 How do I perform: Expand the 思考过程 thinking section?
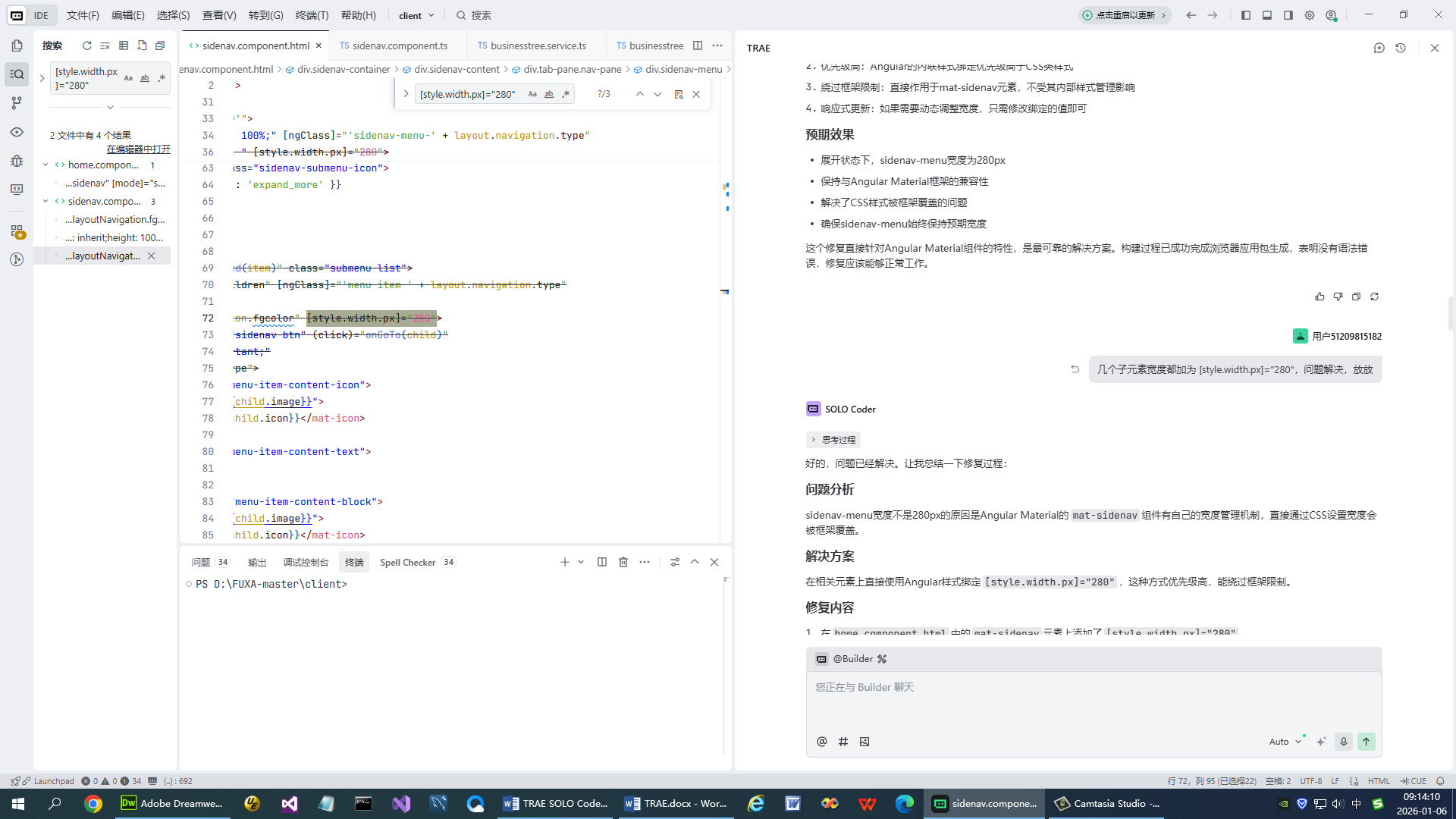tap(833, 440)
